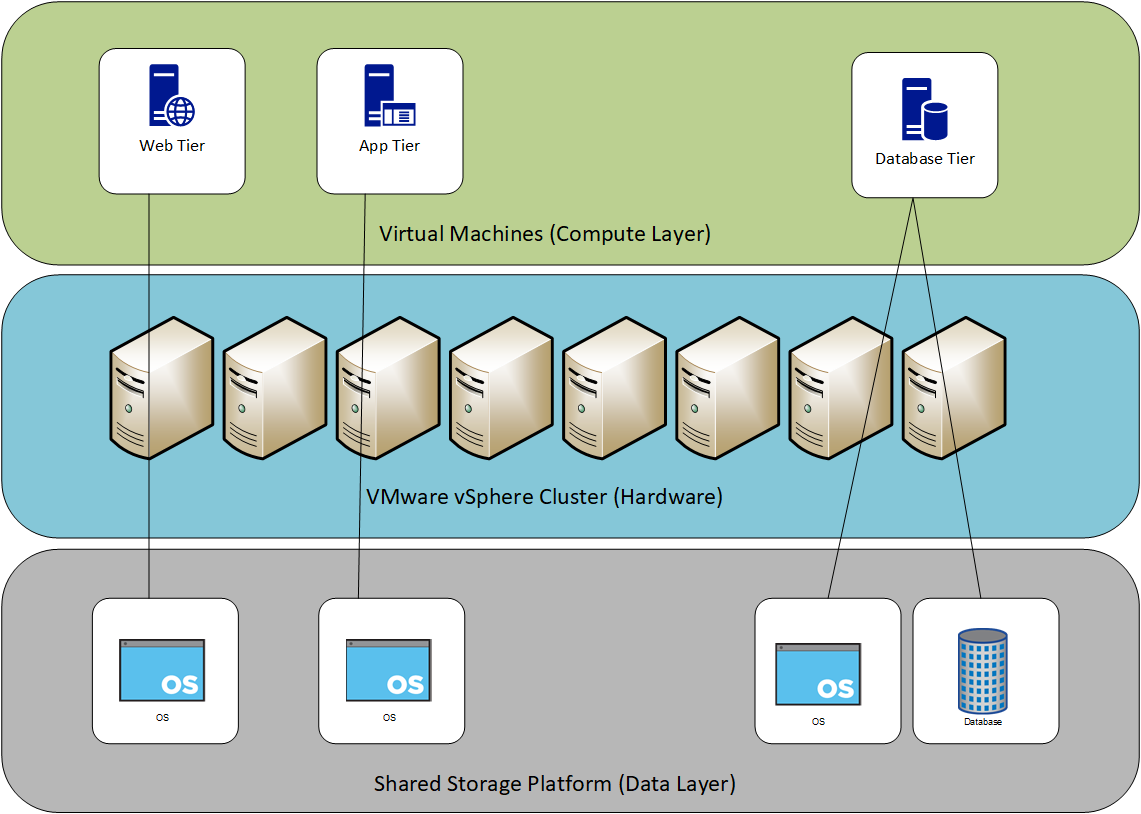Image resolution: width=1141 pixels, height=814 pixels.
Task: Select the OS icon connected to Database Tier
Action: click(x=819, y=674)
